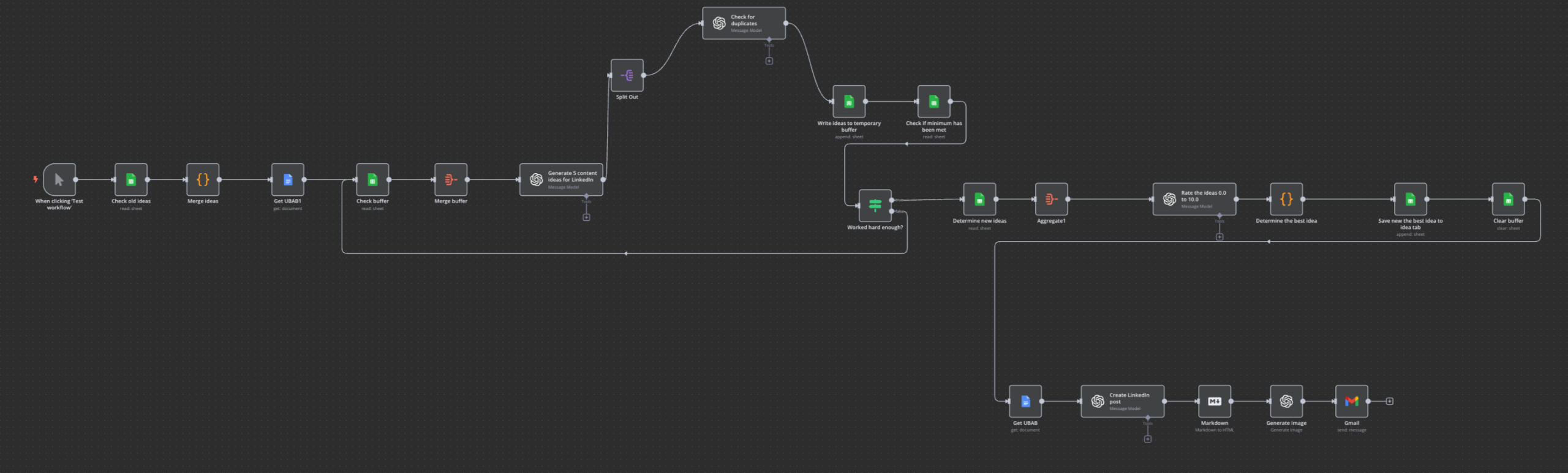
Task: Select the 'Markdown' to HTML node
Action: pos(1214,401)
